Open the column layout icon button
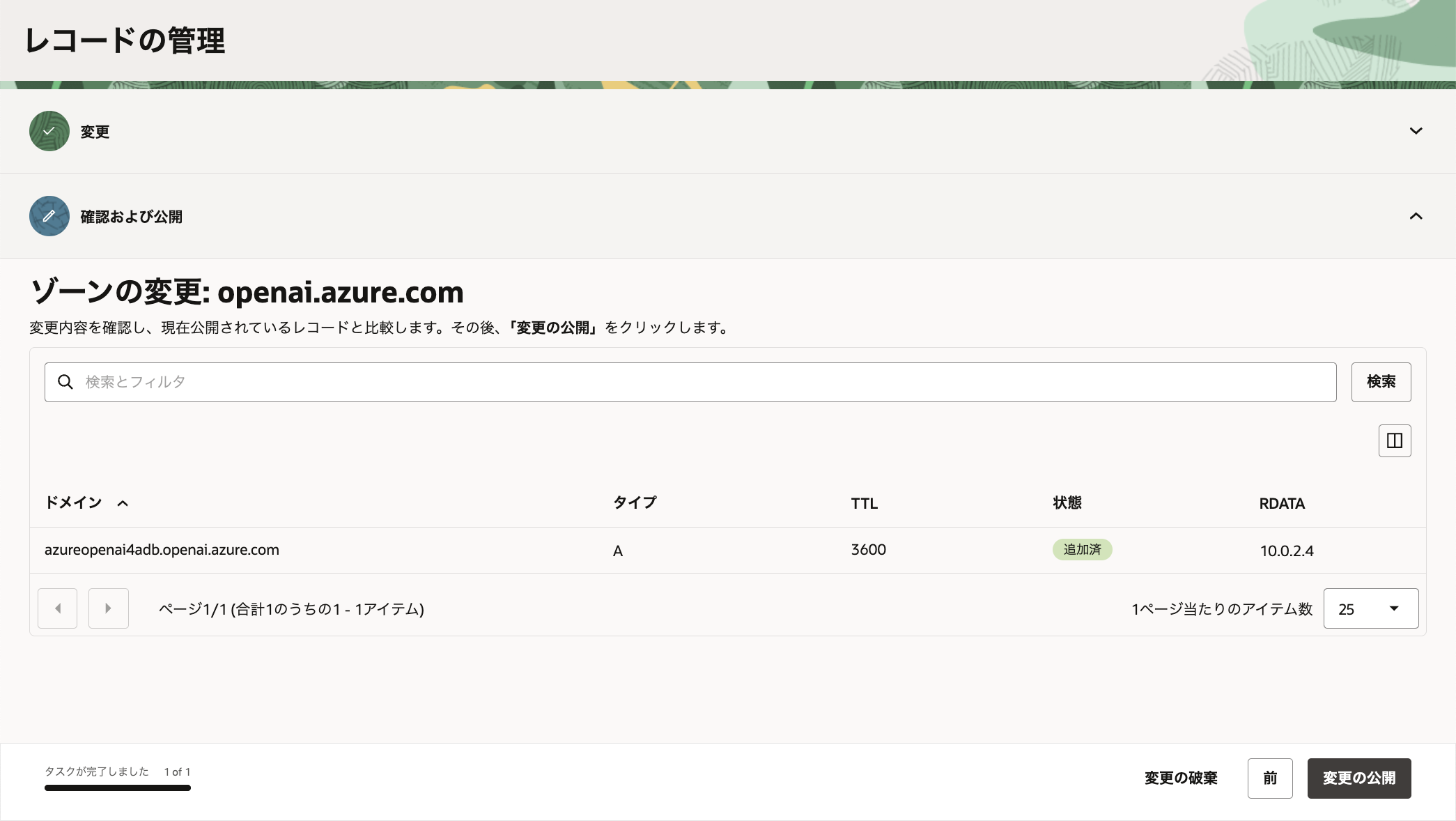 pyautogui.click(x=1394, y=440)
